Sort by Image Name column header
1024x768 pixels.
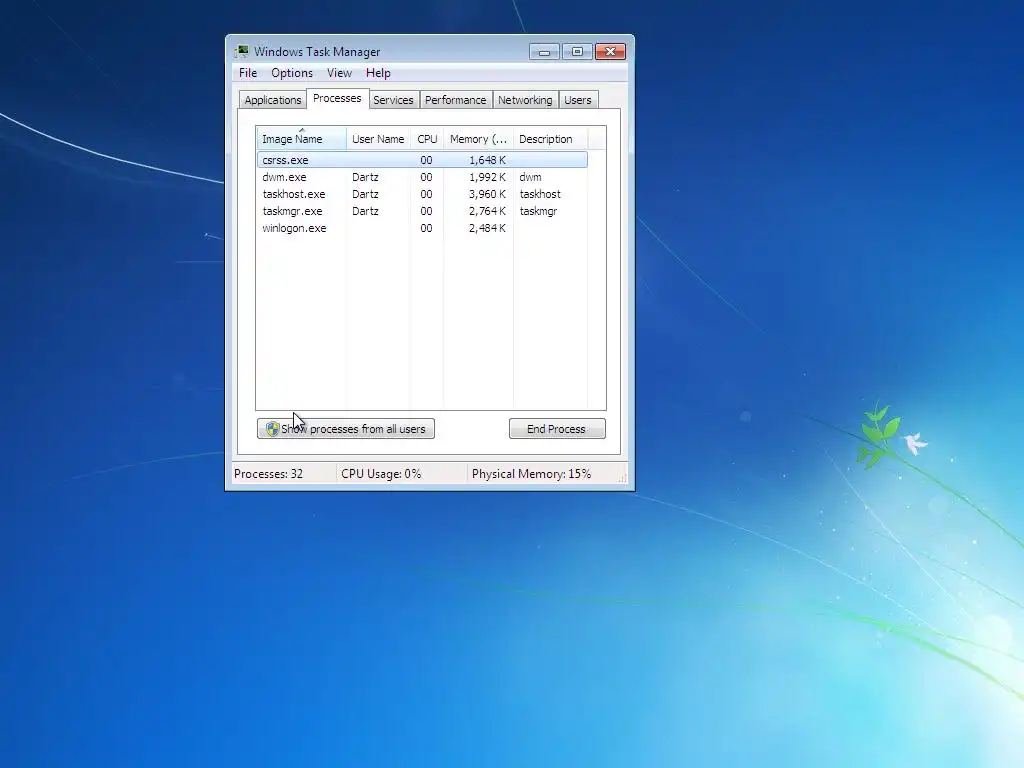click(301, 139)
